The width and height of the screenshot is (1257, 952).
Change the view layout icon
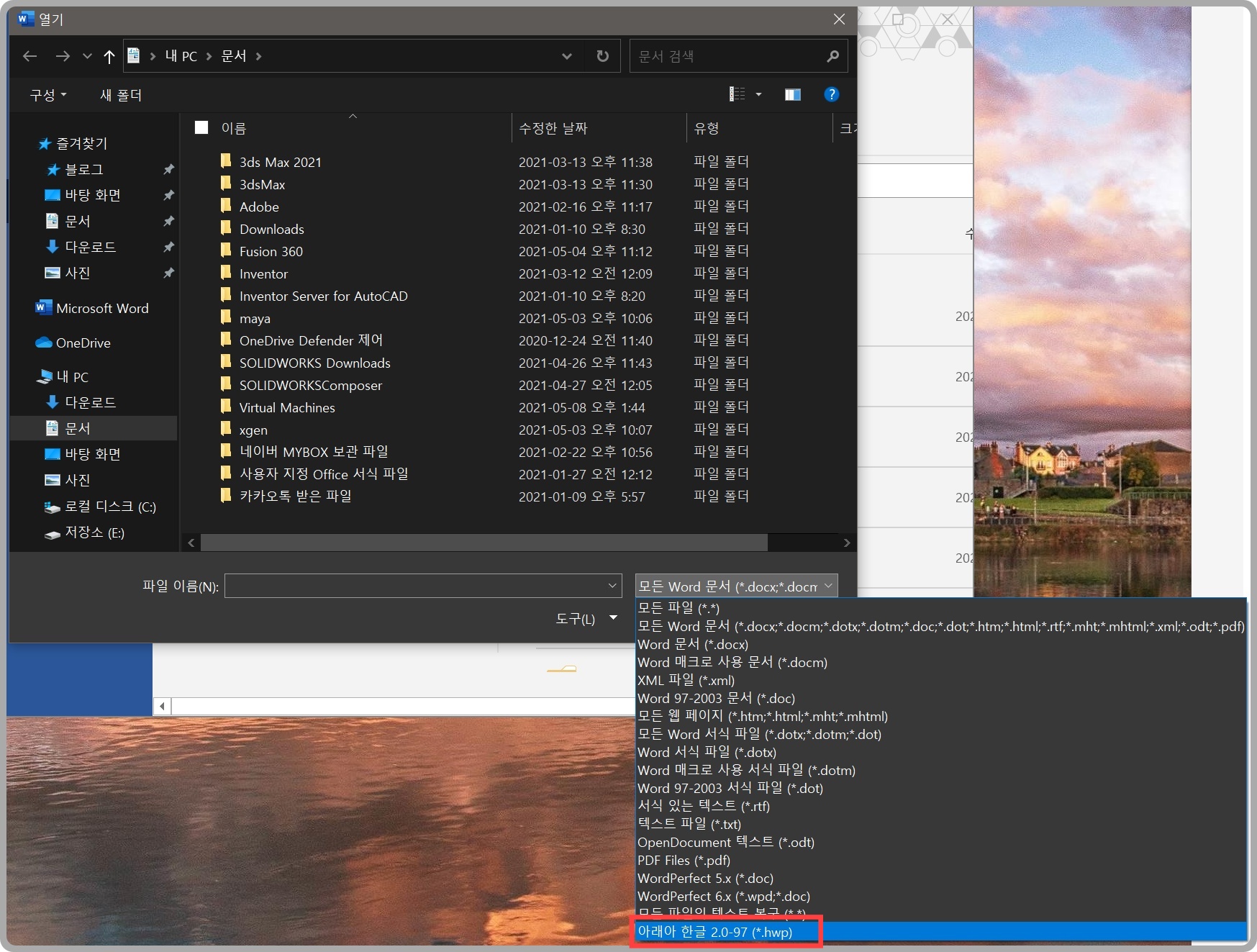(738, 94)
